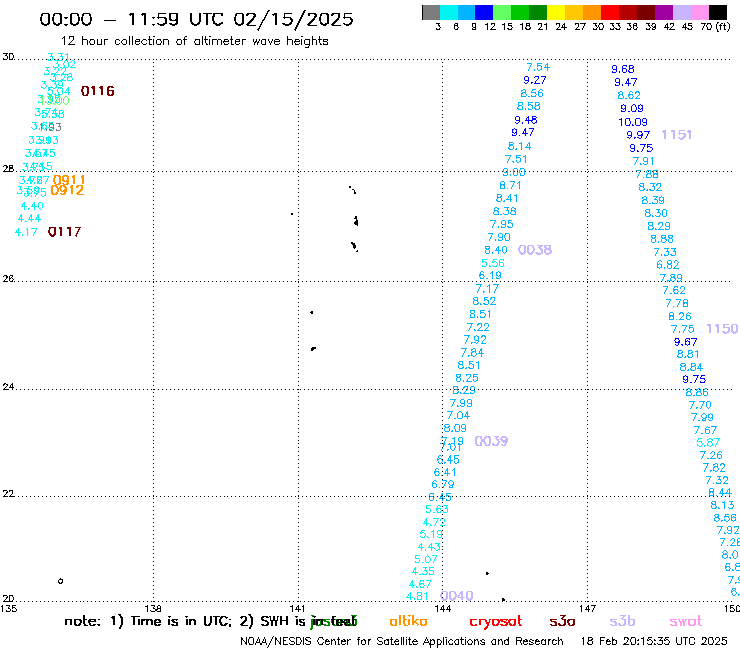This screenshot has height=650, width=740.
Task: Click the wave height value 4.35
Action: [423, 571]
